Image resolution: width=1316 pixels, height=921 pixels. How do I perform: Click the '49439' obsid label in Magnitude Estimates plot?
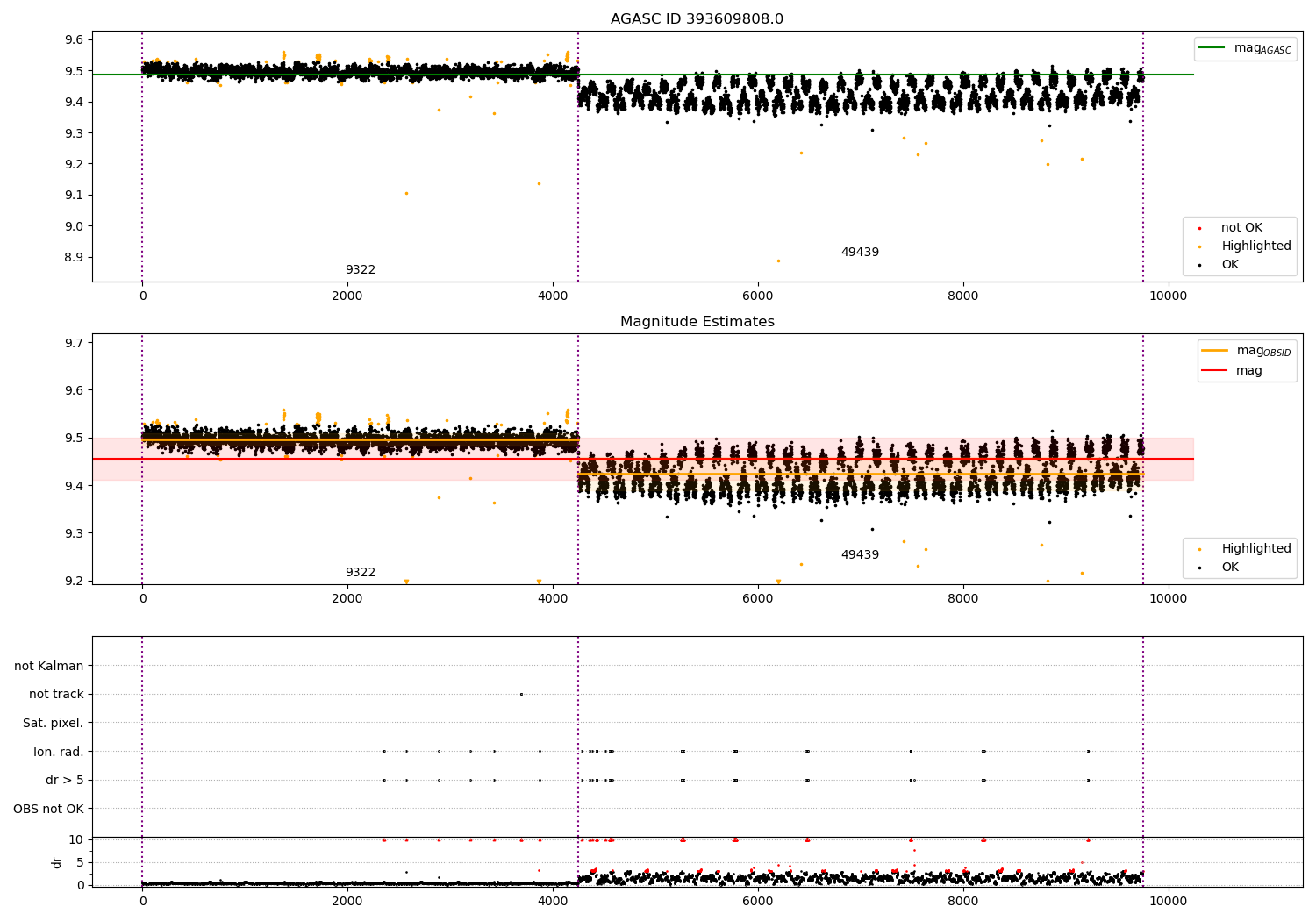click(860, 555)
